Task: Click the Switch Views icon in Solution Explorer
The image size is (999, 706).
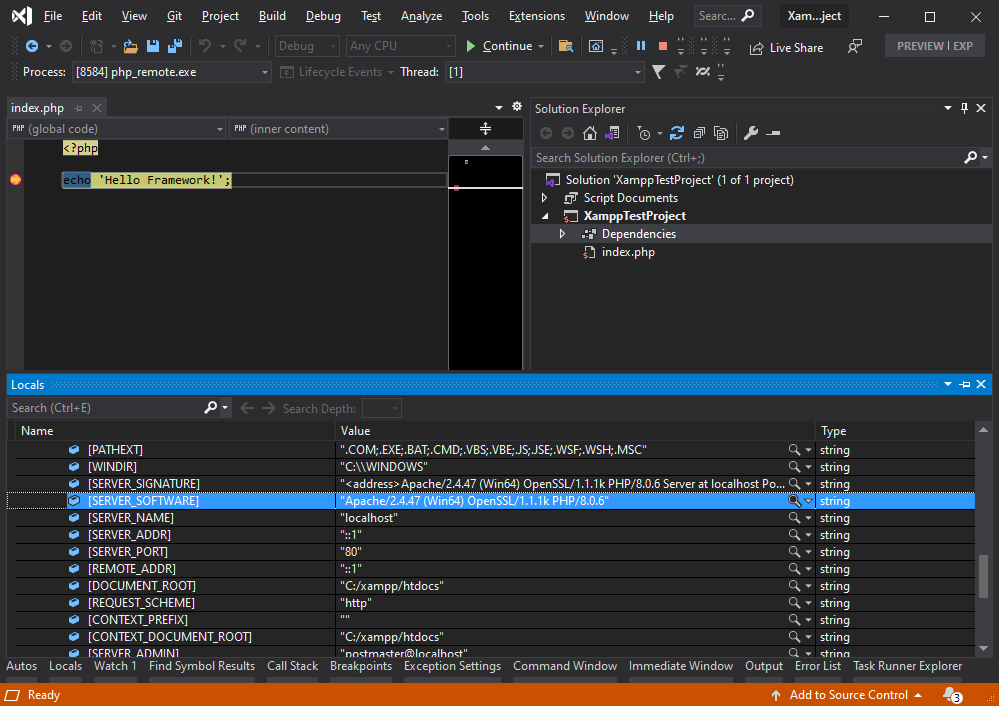Action: coord(612,133)
